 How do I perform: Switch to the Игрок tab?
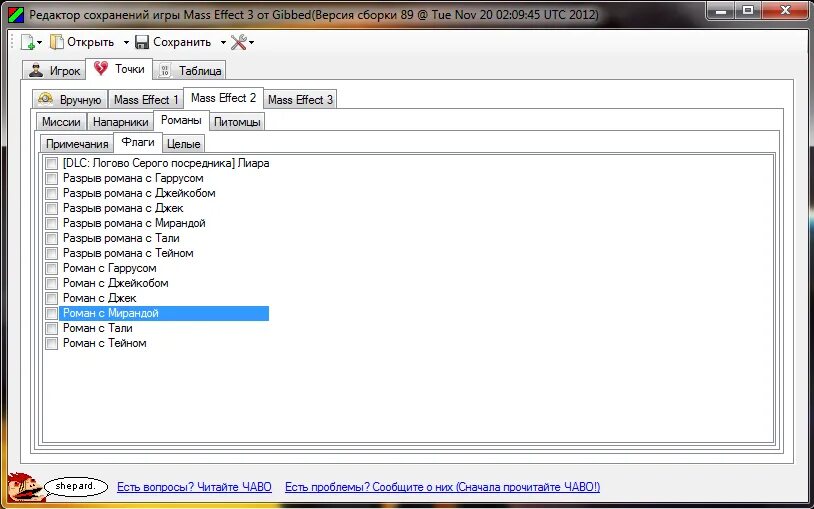click(x=55, y=71)
